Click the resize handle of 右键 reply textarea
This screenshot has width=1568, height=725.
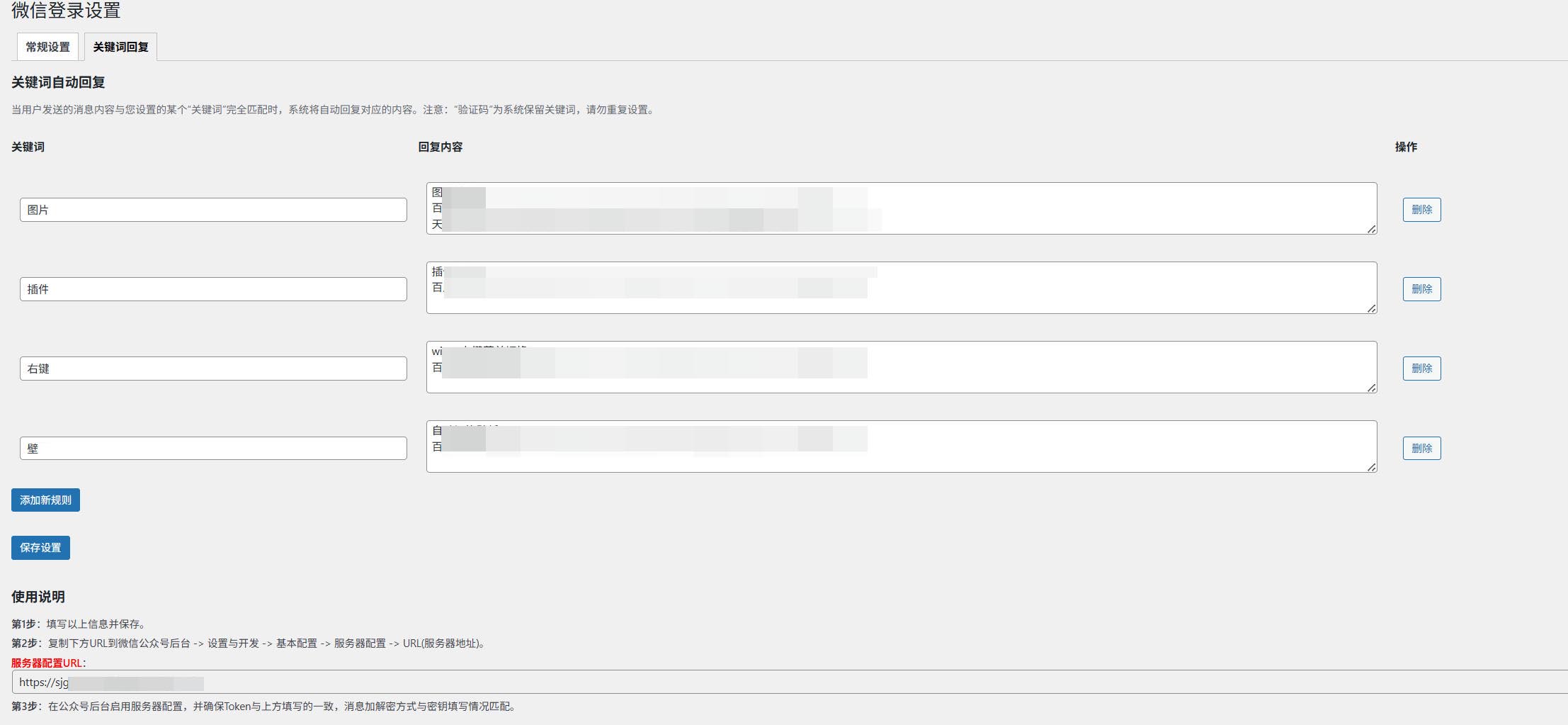point(1372,388)
